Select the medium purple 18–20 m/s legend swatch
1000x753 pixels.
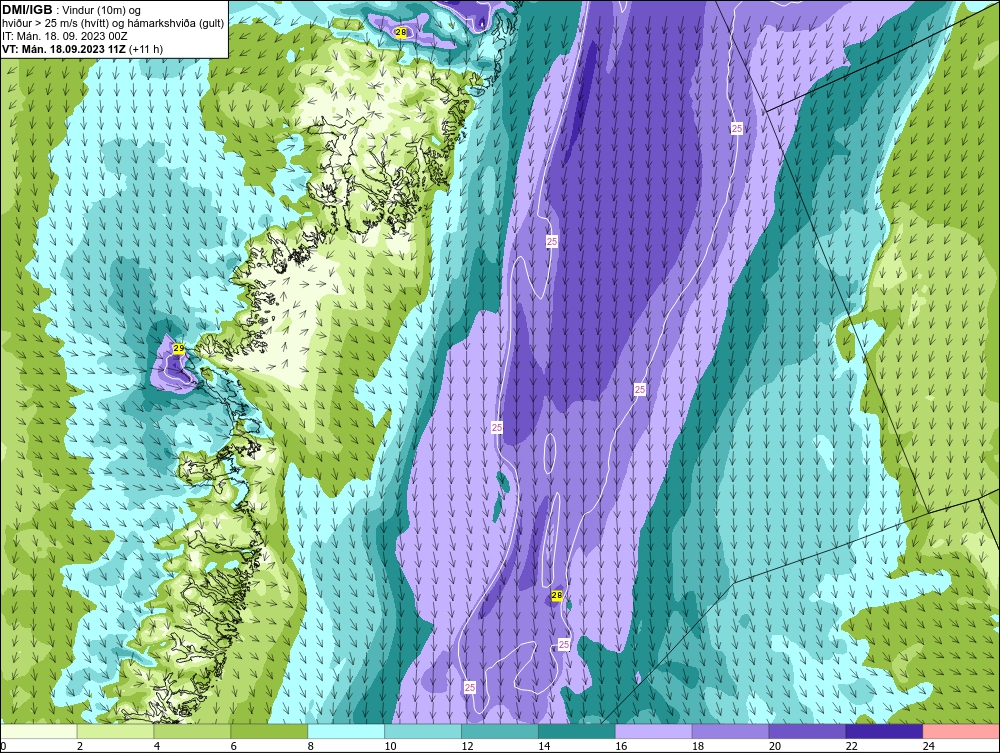[730, 731]
